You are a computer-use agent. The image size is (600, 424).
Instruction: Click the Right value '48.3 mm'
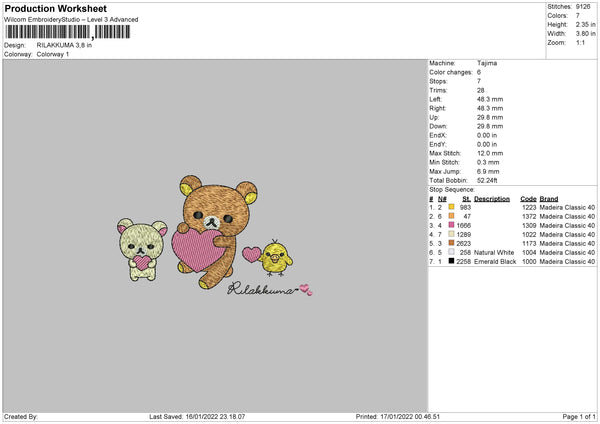[x=490, y=108]
